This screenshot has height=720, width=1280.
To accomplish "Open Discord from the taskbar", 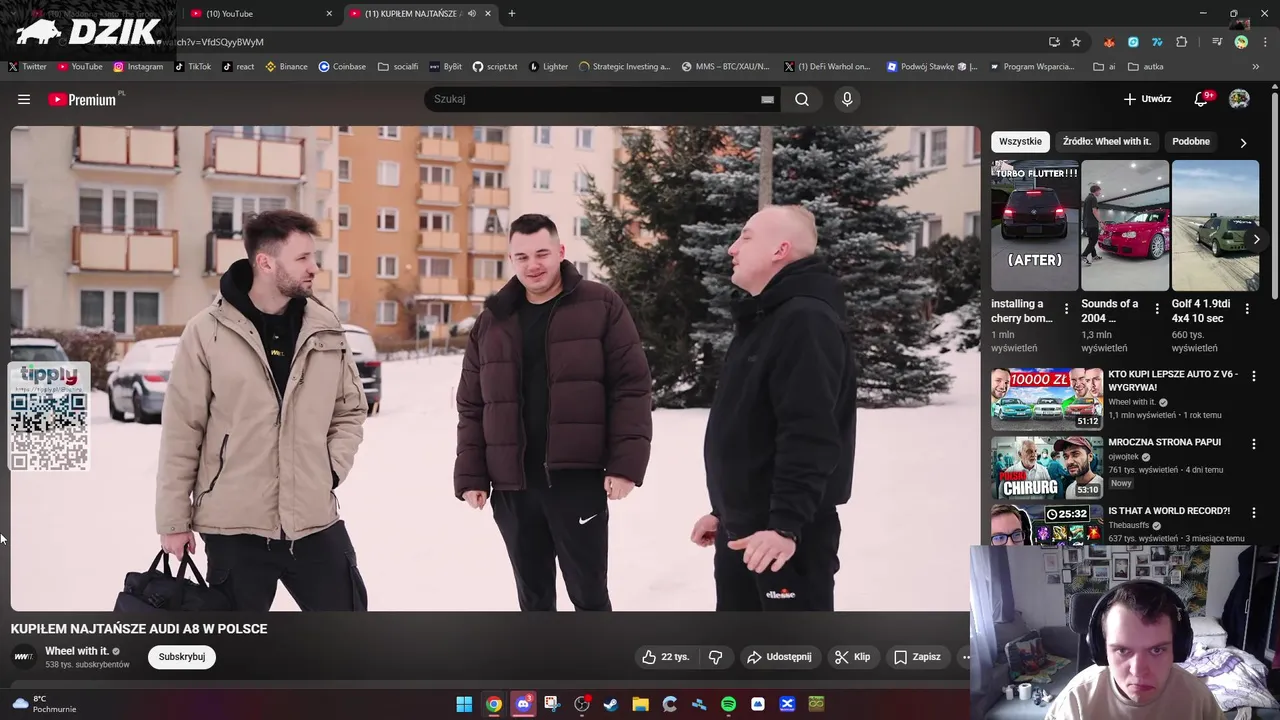I will pos(523,704).
